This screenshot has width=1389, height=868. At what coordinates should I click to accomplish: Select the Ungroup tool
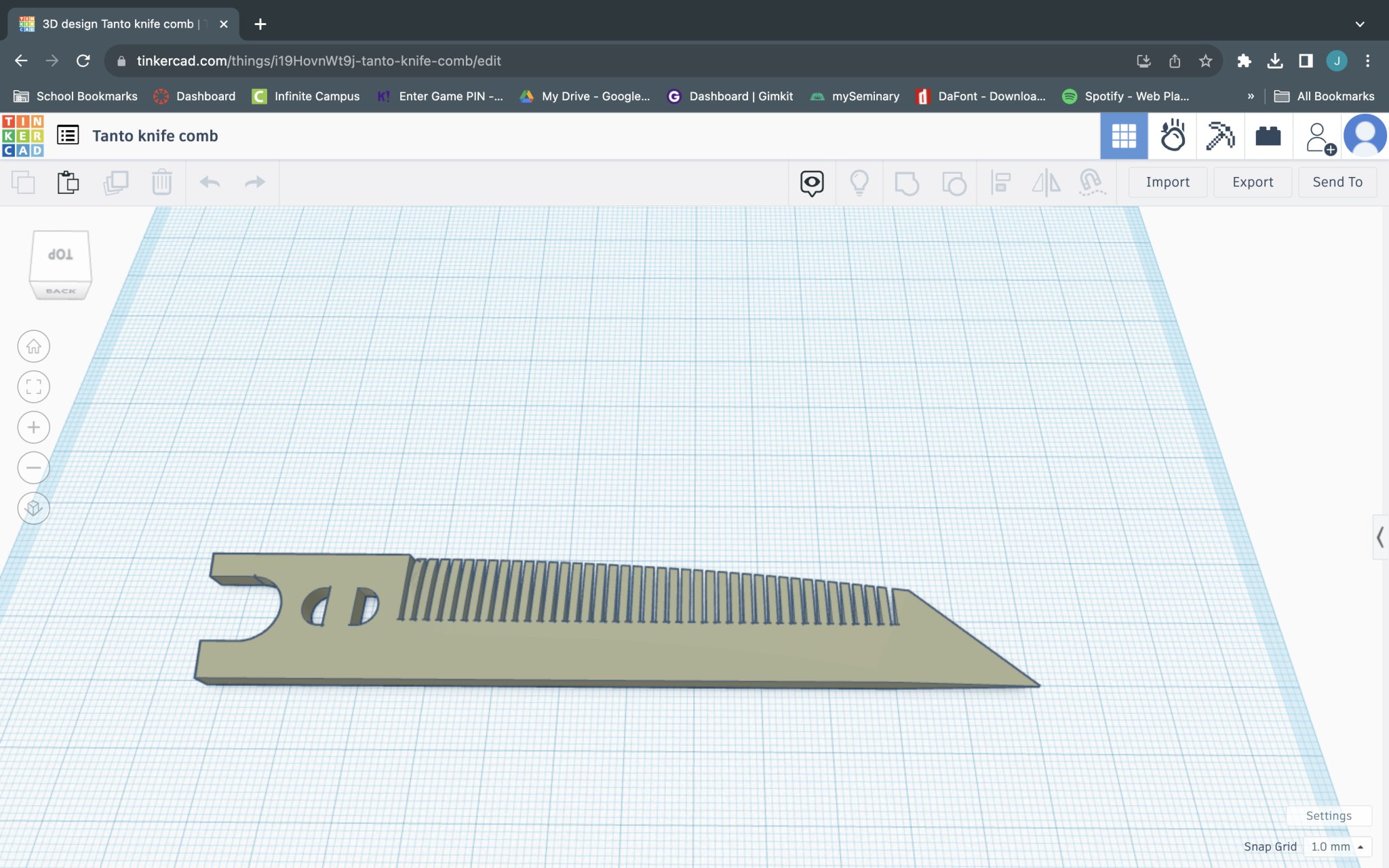pyautogui.click(x=955, y=182)
